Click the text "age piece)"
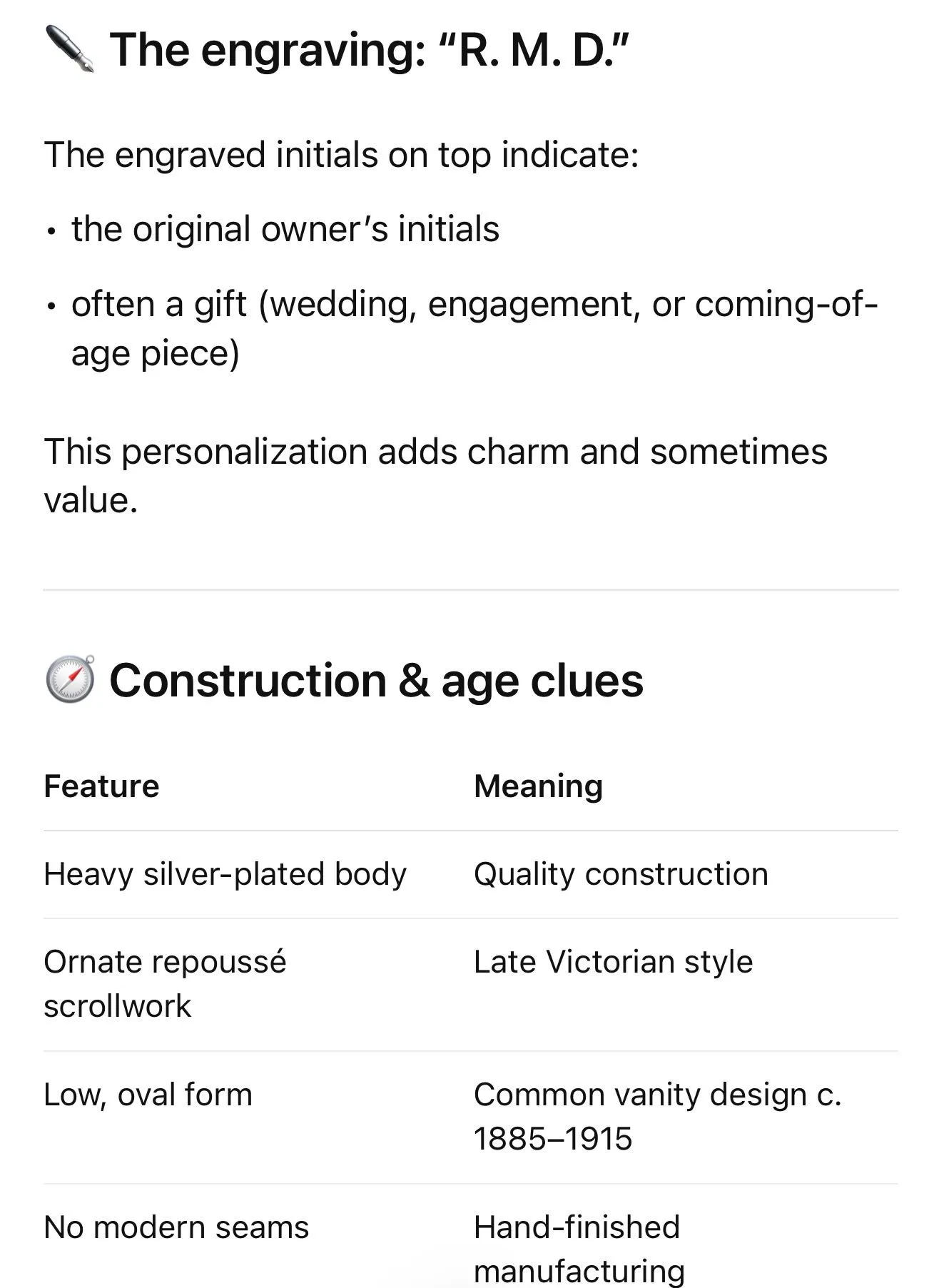This screenshot has width=939, height=1288. [155, 353]
